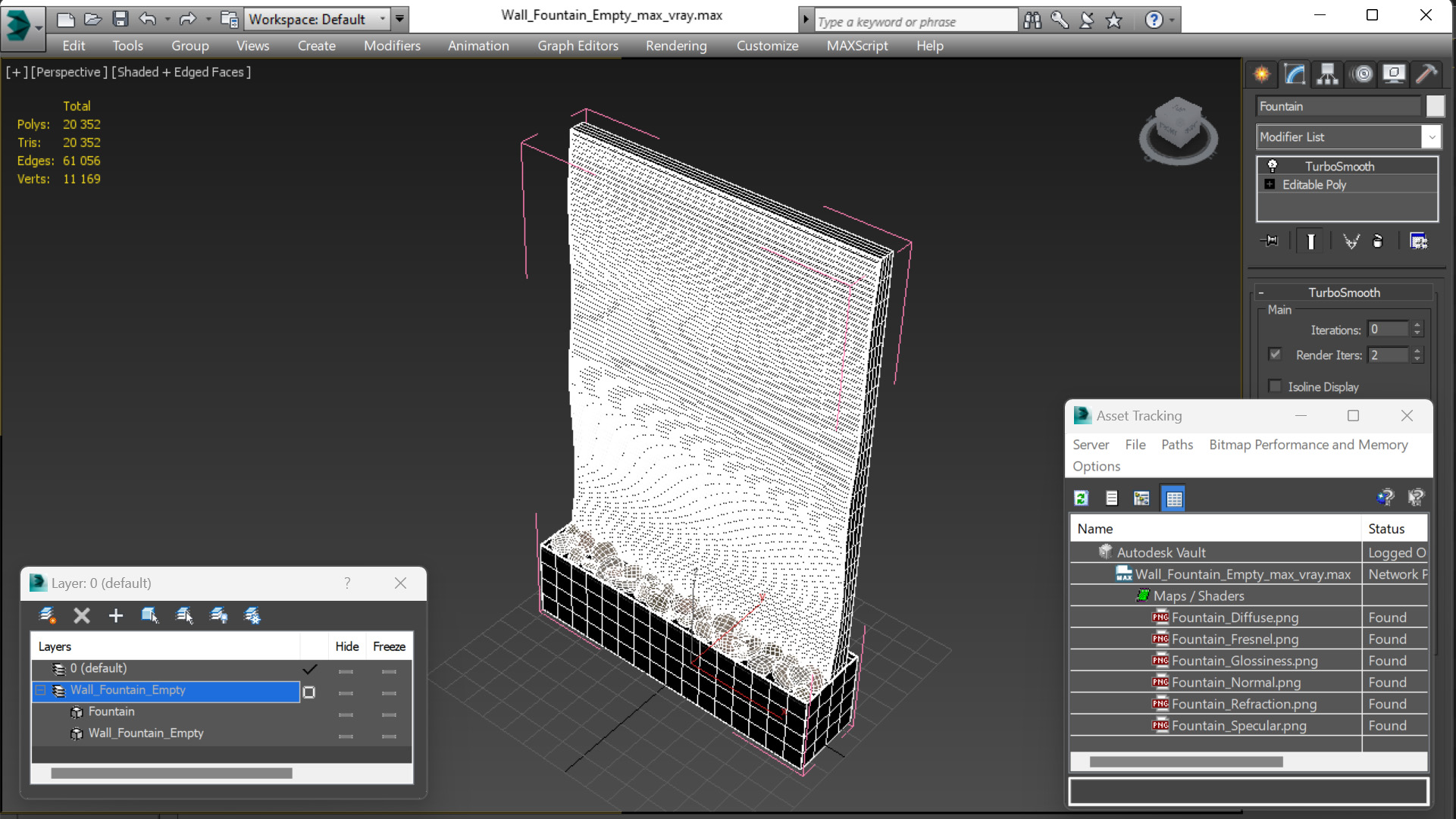Toggle Freeze for the Fountain object row

pyautogui.click(x=390, y=714)
